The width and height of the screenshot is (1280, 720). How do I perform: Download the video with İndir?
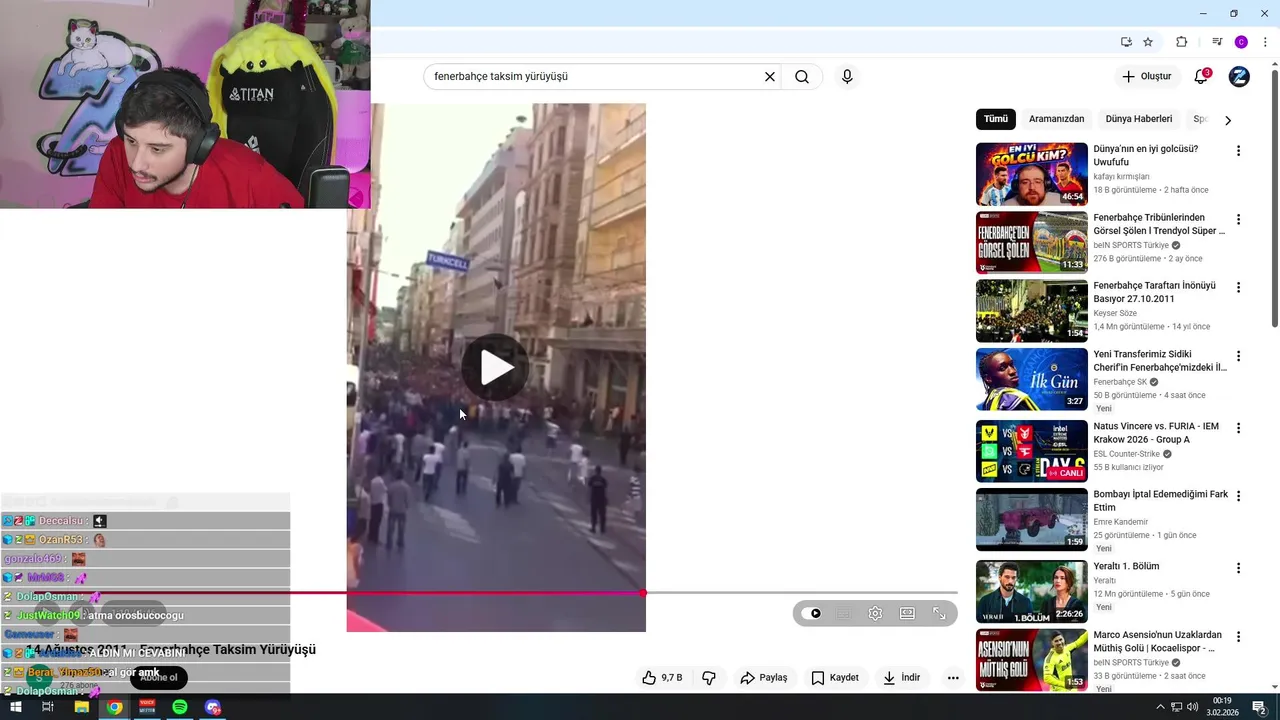point(901,678)
